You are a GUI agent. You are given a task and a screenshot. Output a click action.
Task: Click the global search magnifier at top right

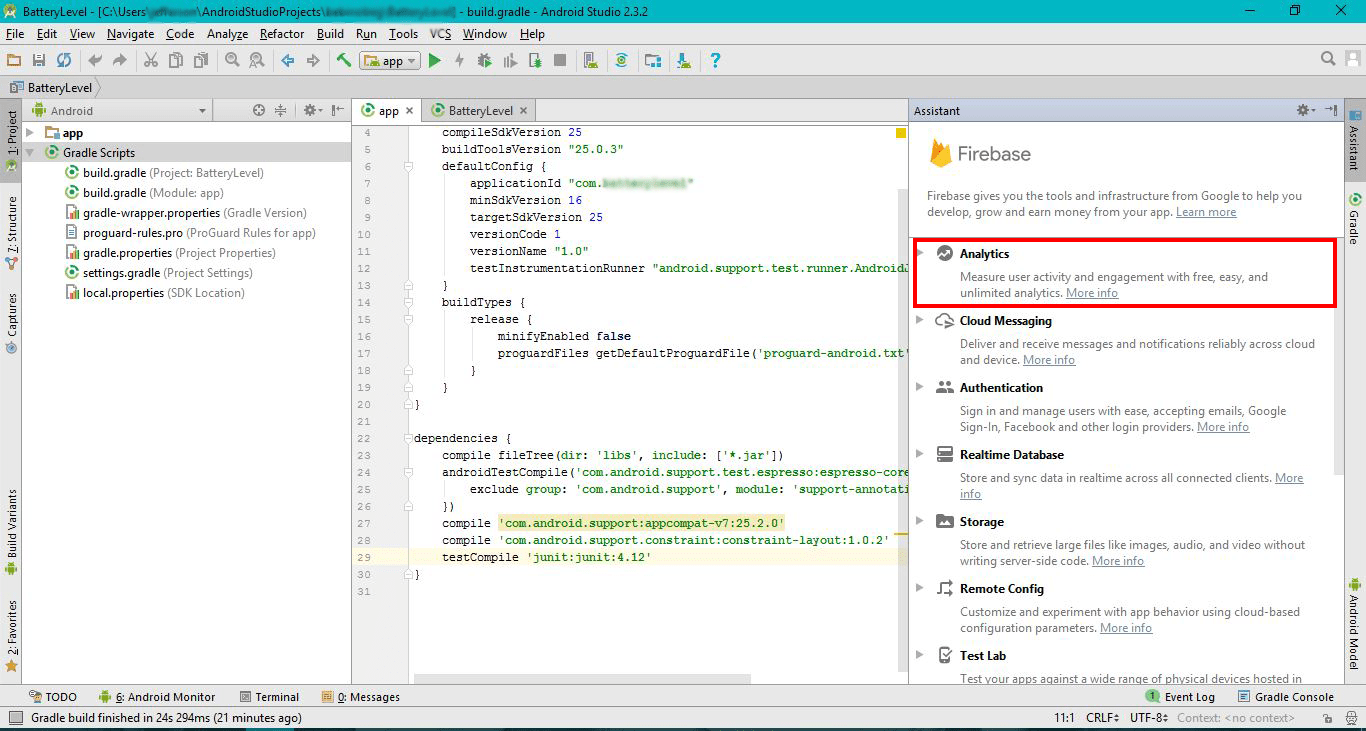coord(1328,59)
